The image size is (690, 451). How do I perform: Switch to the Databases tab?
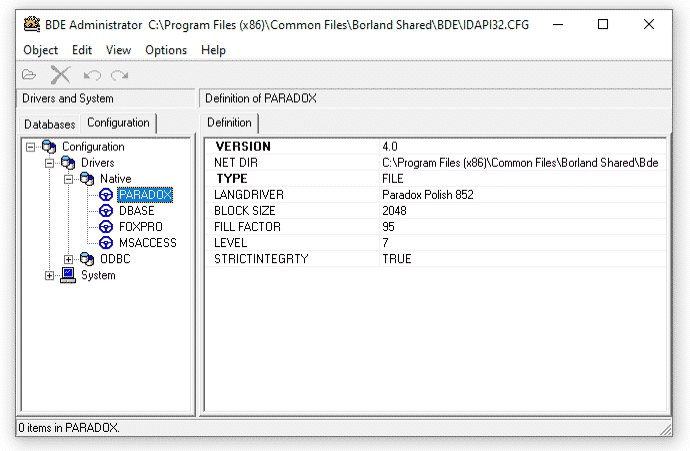pyautogui.click(x=50, y=125)
